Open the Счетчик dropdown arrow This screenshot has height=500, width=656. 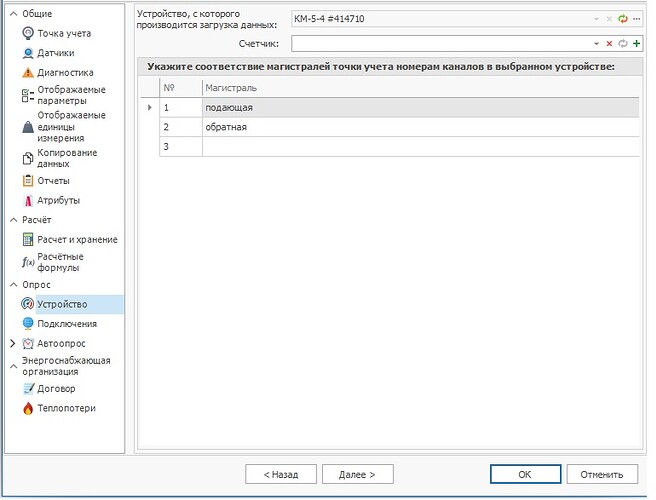point(596,44)
